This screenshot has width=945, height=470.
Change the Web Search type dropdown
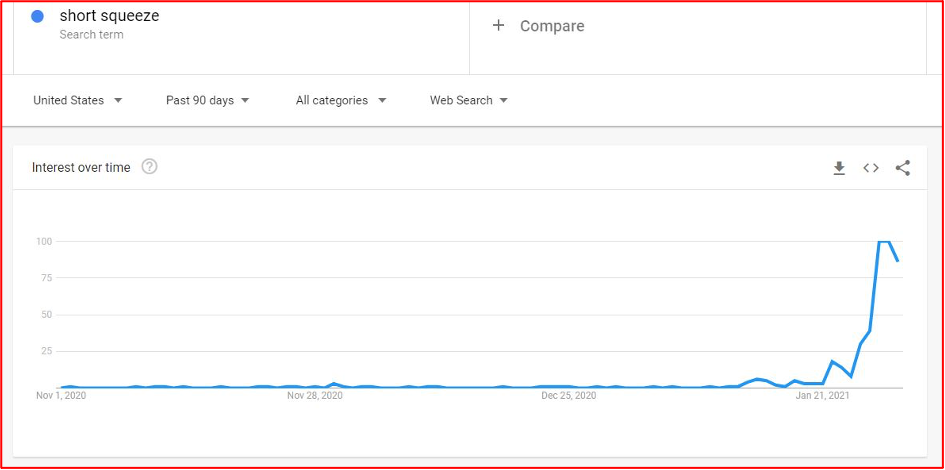(468, 101)
